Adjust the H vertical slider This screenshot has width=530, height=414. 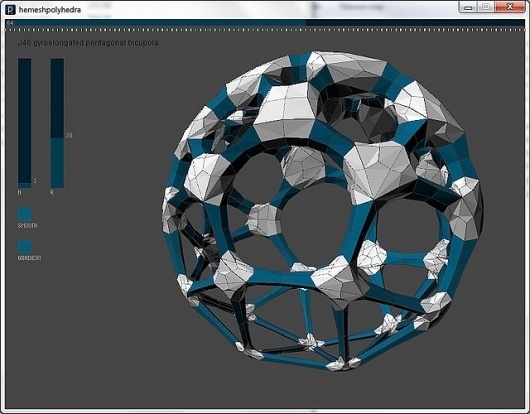click(25, 123)
